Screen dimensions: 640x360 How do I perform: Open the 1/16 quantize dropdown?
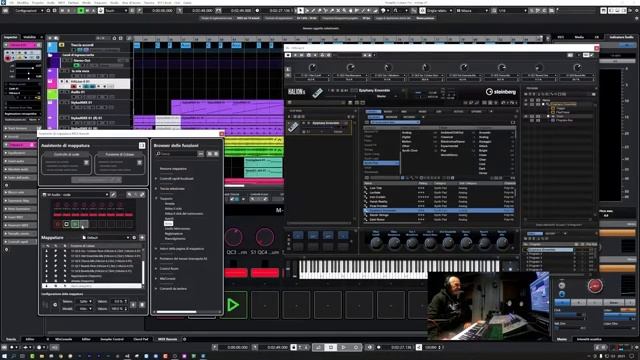[513, 10]
